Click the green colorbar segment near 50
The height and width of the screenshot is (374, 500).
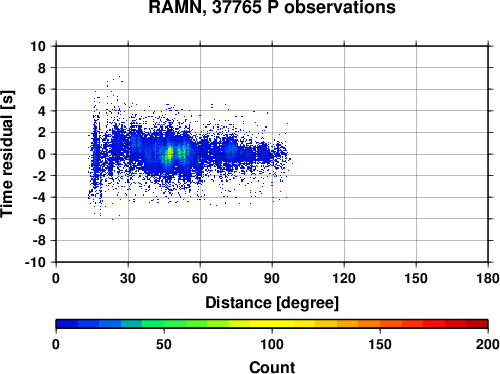tap(164, 323)
